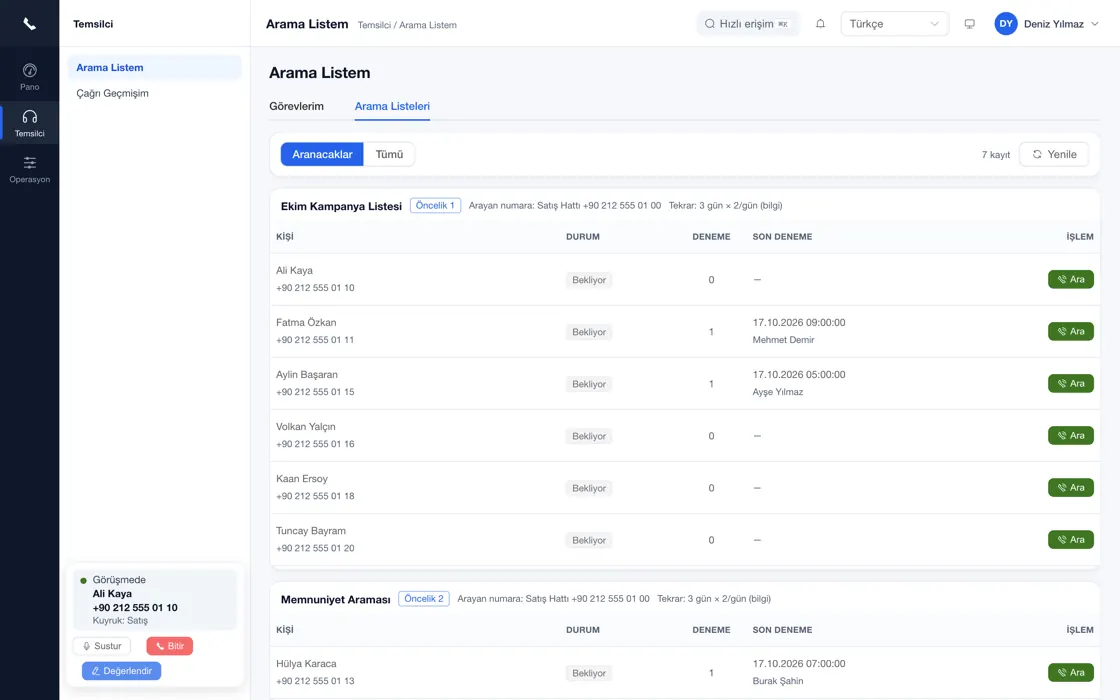Click the monitor icon beside language selector
Screen dimensions: 1120x700
pyautogui.click(x=969, y=24)
